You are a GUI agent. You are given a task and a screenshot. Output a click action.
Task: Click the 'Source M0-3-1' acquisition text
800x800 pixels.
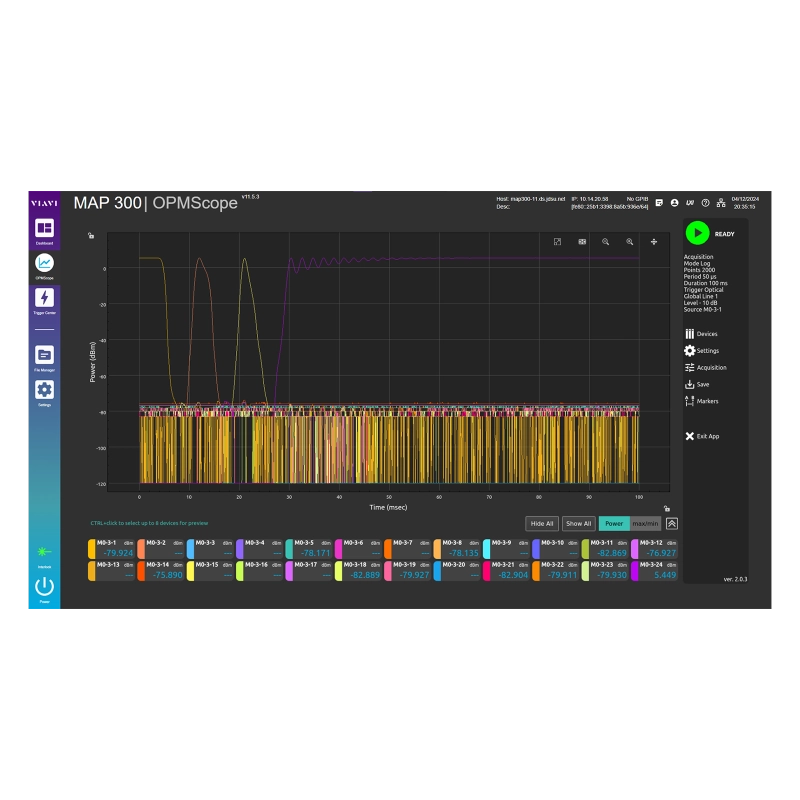pyautogui.click(x=702, y=309)
